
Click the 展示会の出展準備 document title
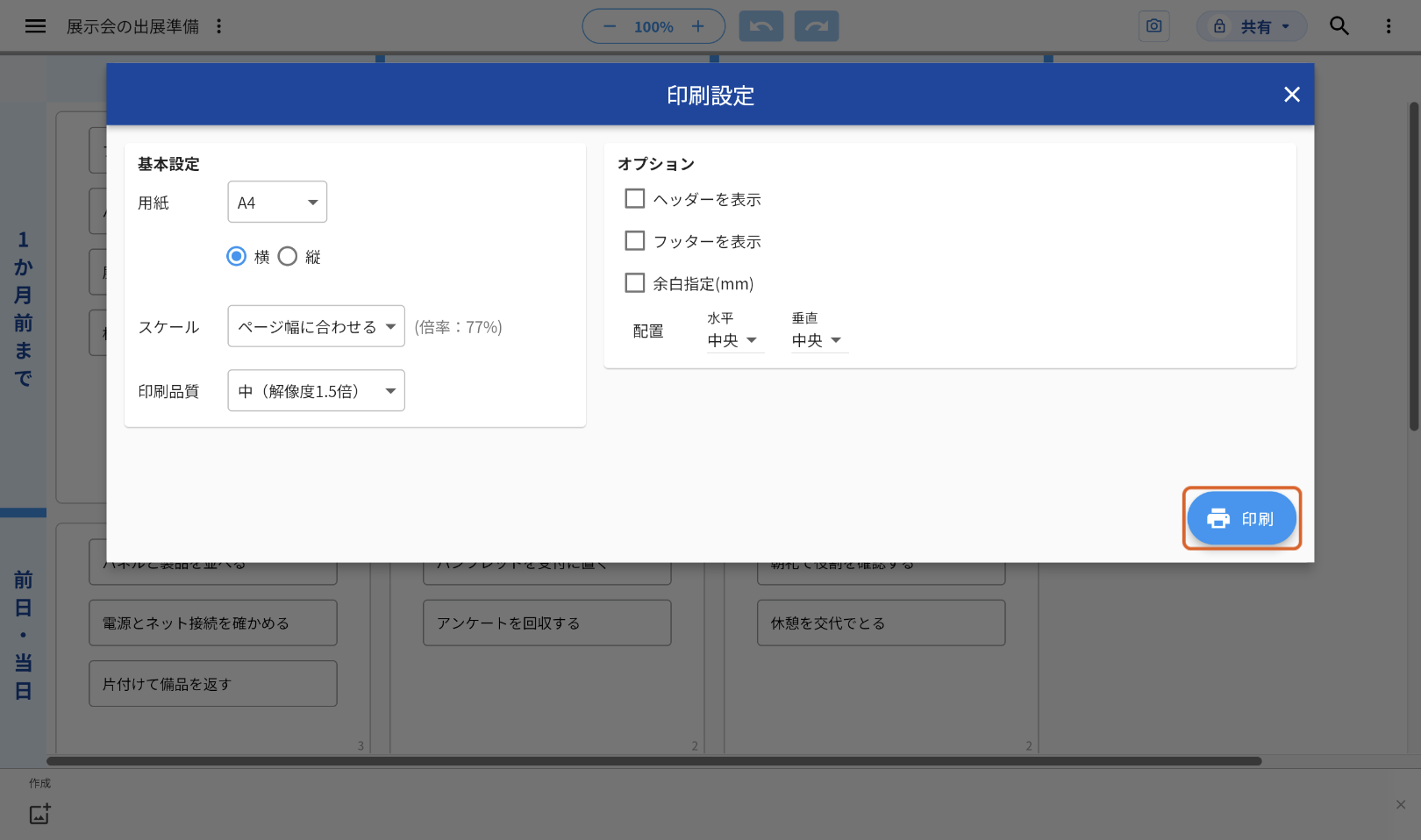(133, 26)
